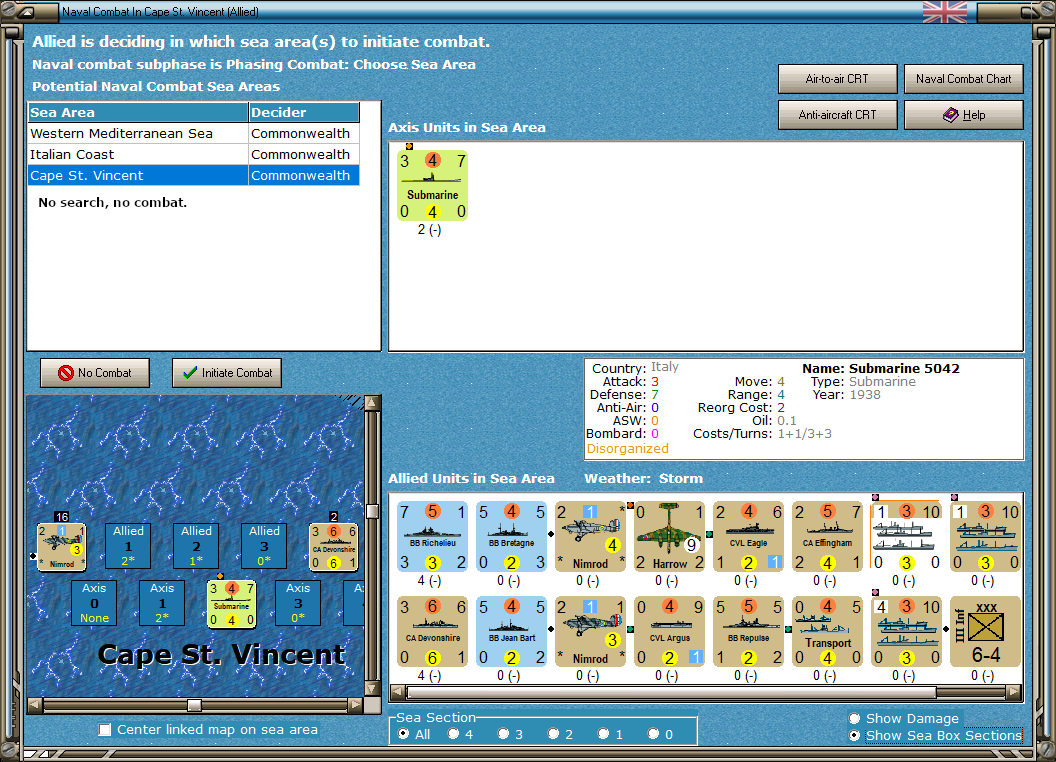Click the map's vertical scrollbar down arrow

372,689
